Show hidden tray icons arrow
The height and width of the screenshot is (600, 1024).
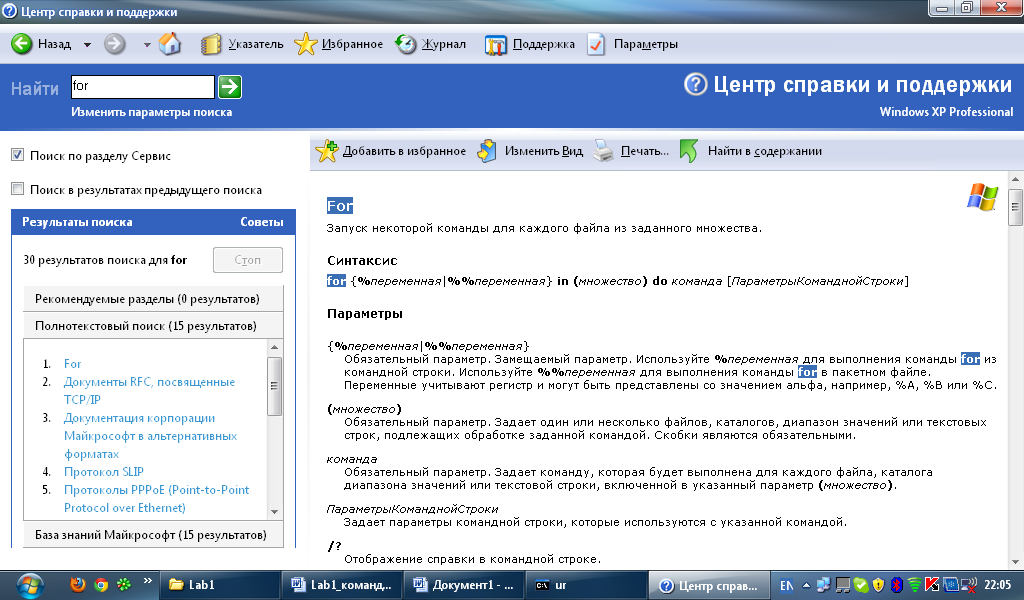click(x=807, y=585)
